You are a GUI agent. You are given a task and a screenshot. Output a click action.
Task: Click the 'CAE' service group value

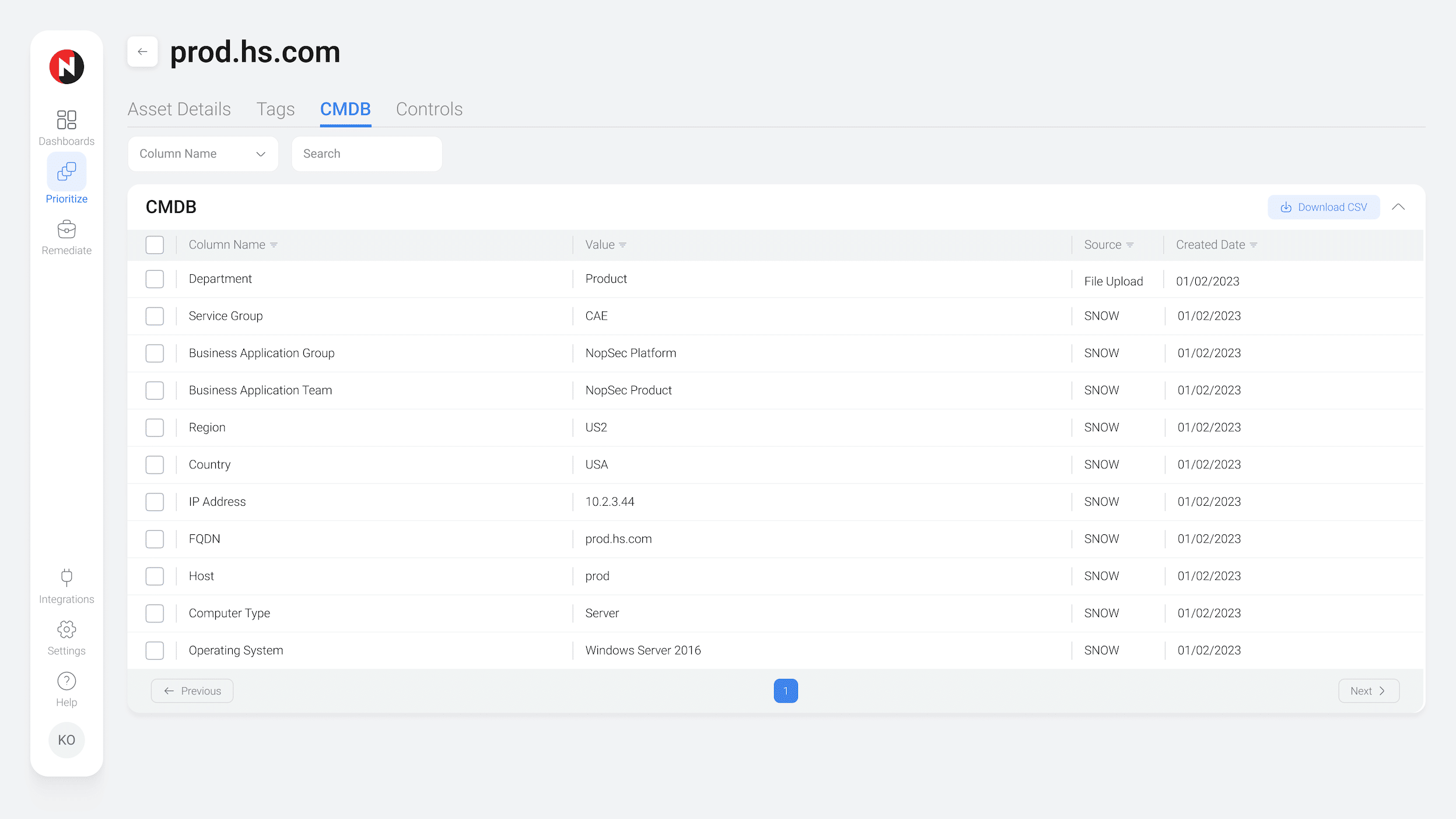596,316
